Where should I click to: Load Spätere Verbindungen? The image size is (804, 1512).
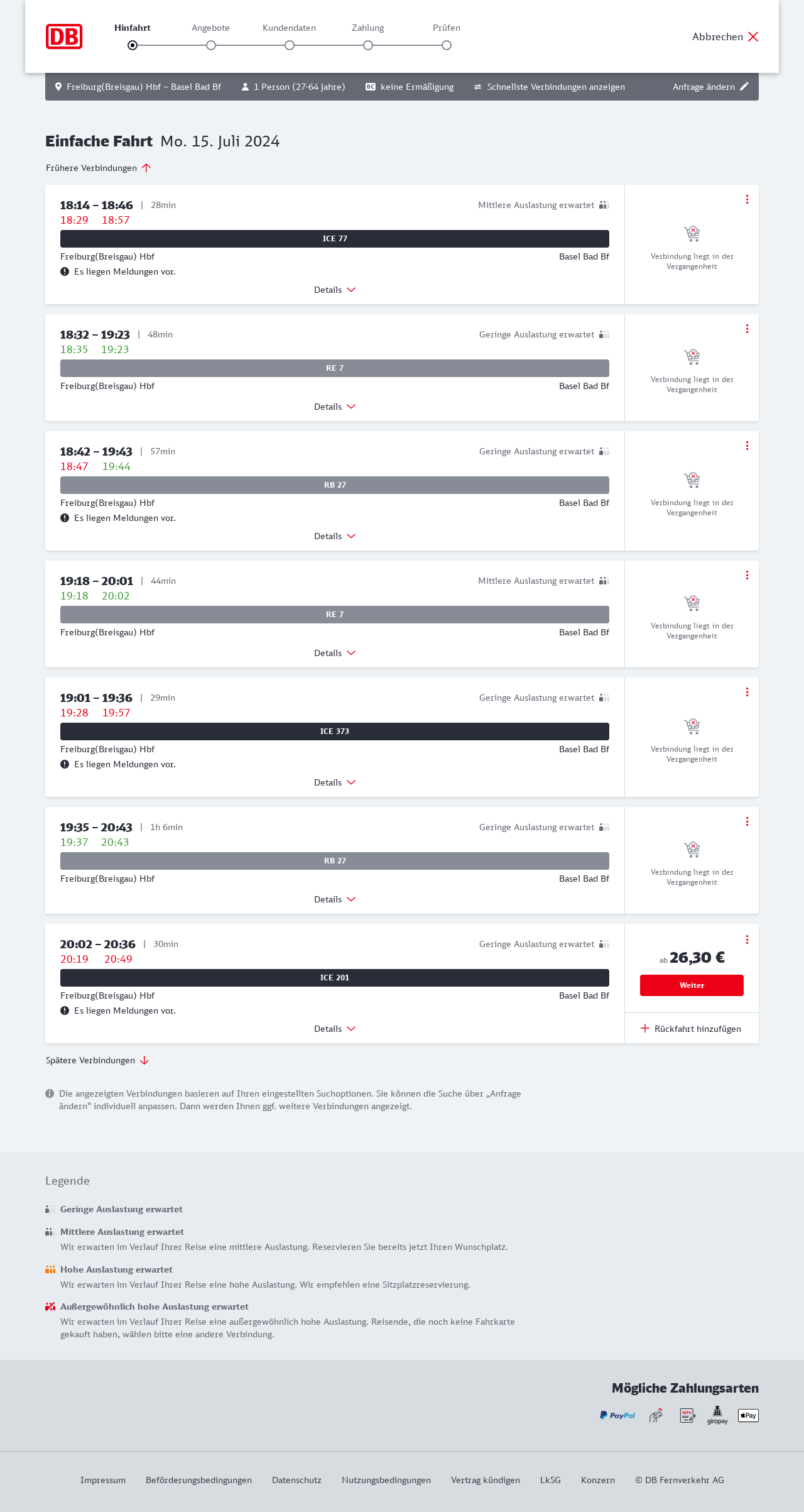click(97, 1060)
